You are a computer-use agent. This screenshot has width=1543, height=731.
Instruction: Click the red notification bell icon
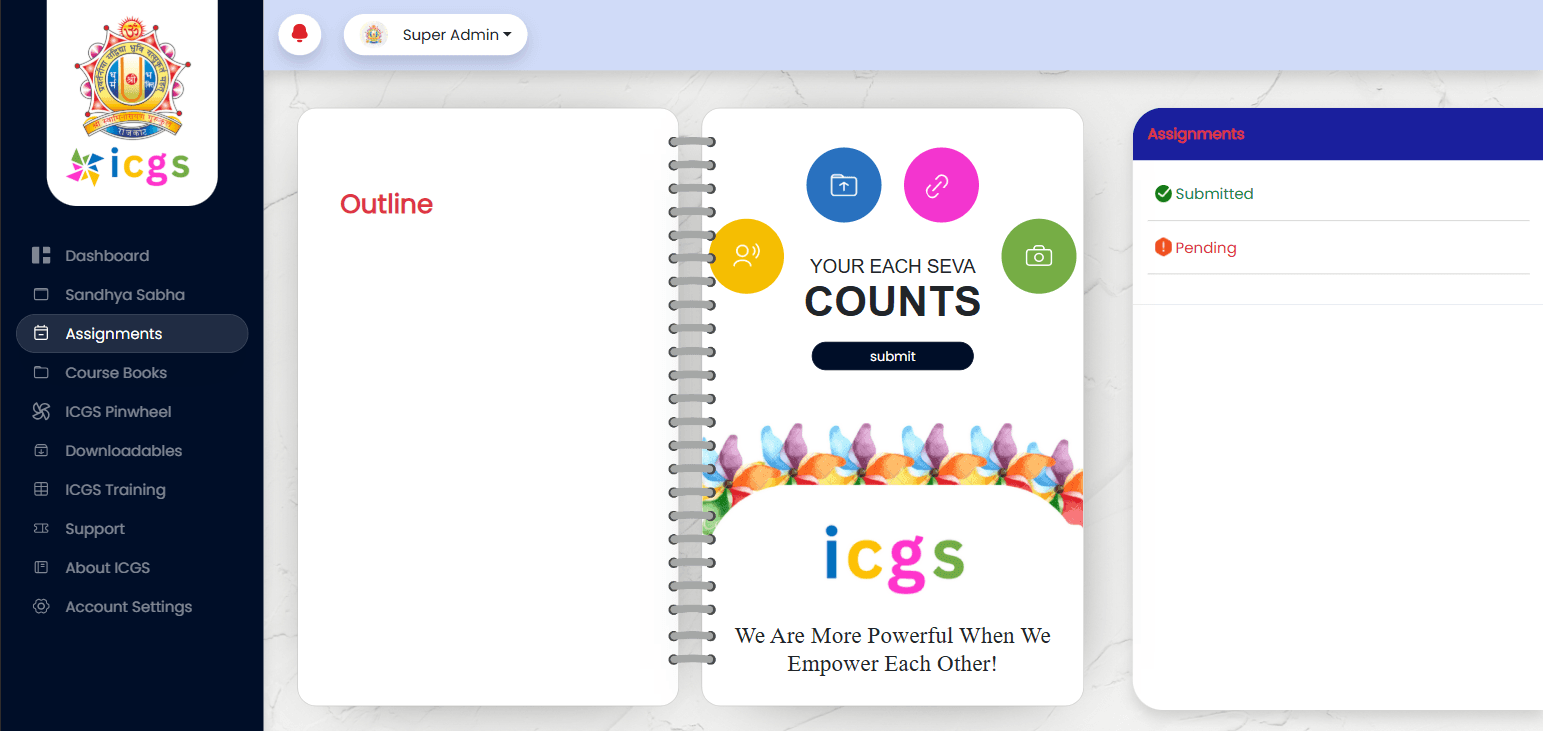tap(299, 35)
